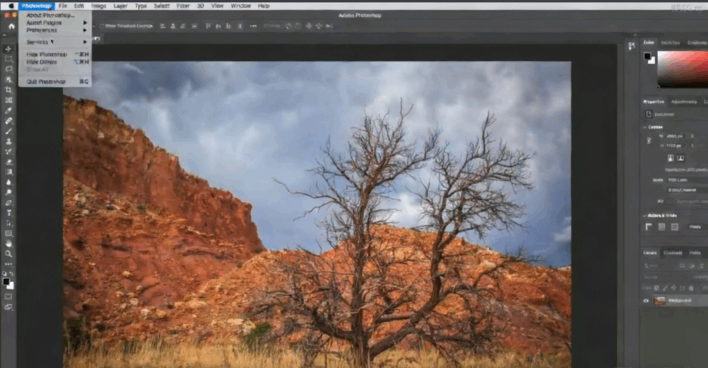Toggle the Show Transform Controls checkbox
708x368 pixels.
click(102, 26)
